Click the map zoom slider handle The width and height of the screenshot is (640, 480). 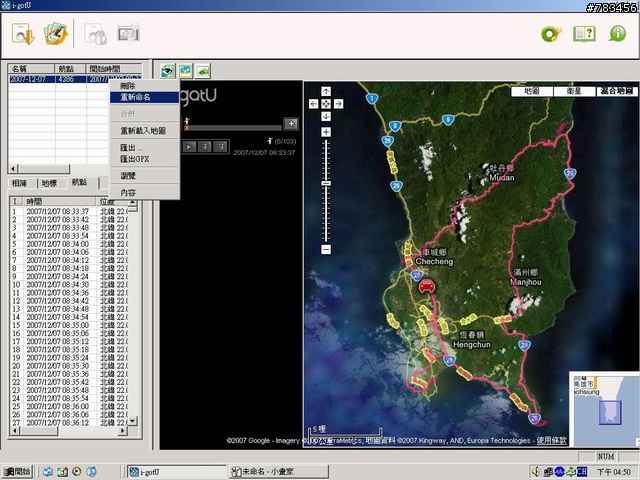[x=326, y=183]
